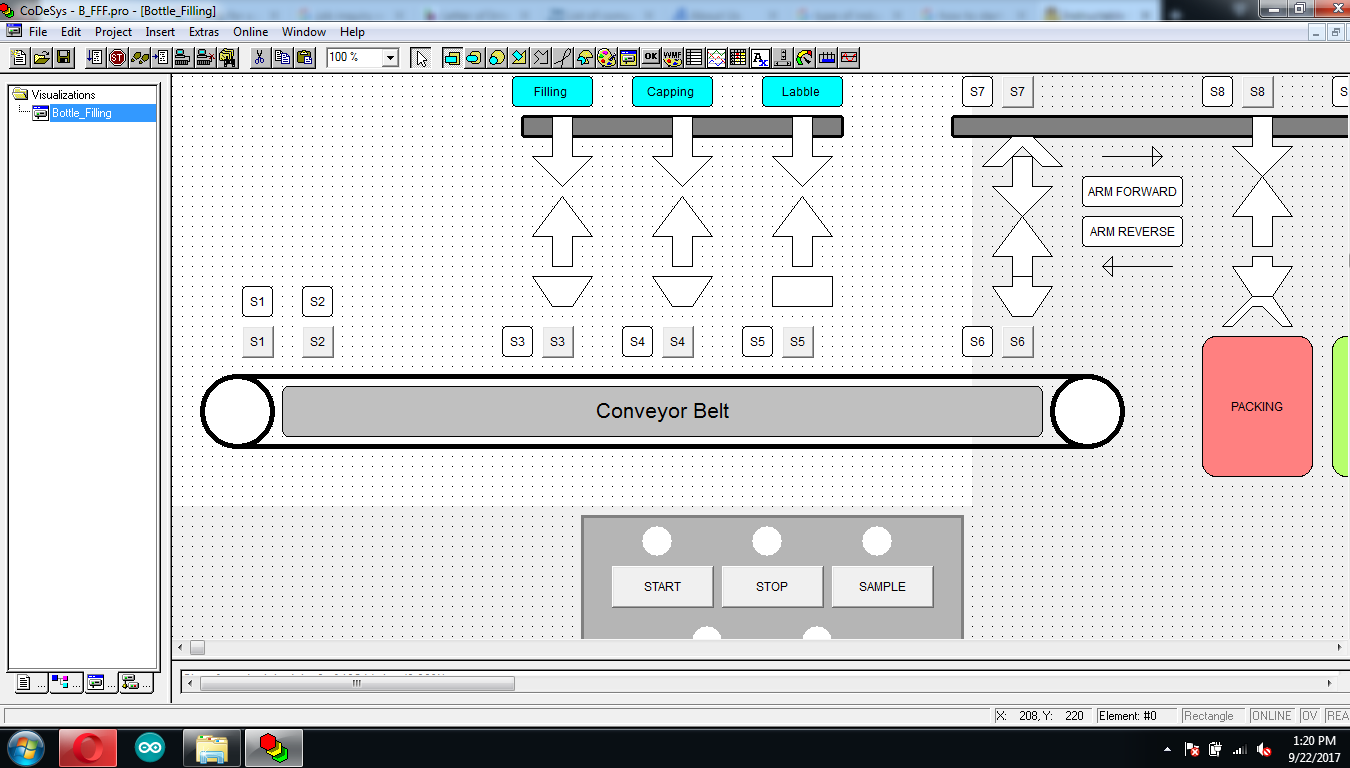1350x768 pixels.
Task: Open the Extras menu
Action: 203,31
